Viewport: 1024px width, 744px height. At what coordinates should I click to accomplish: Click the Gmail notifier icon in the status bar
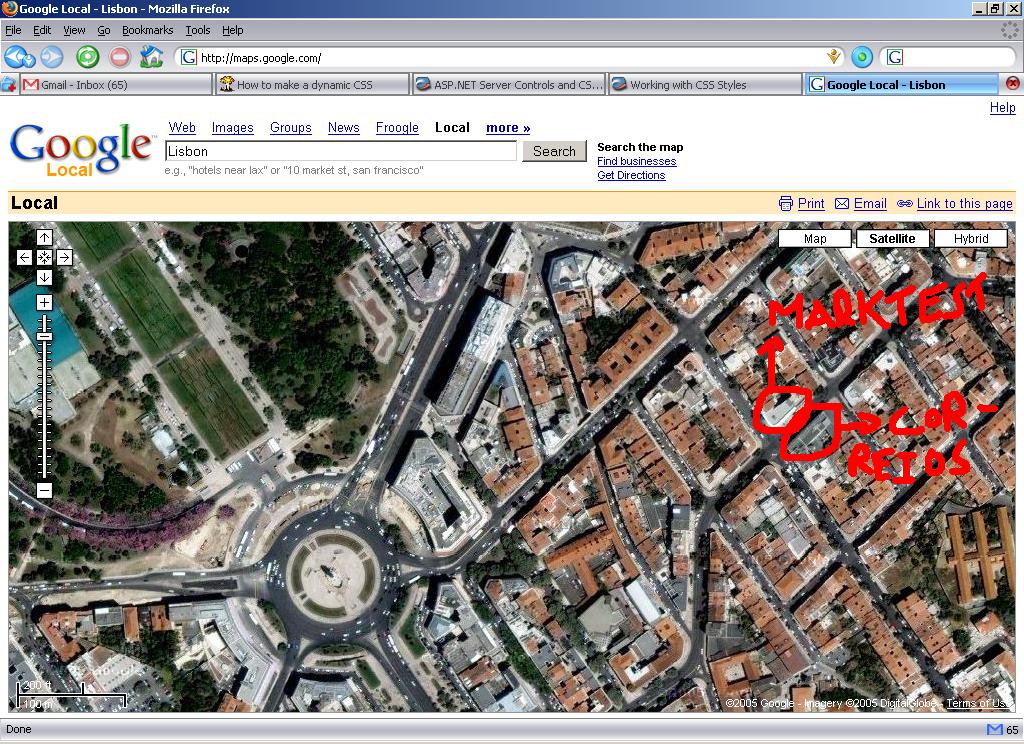[995, 730]
